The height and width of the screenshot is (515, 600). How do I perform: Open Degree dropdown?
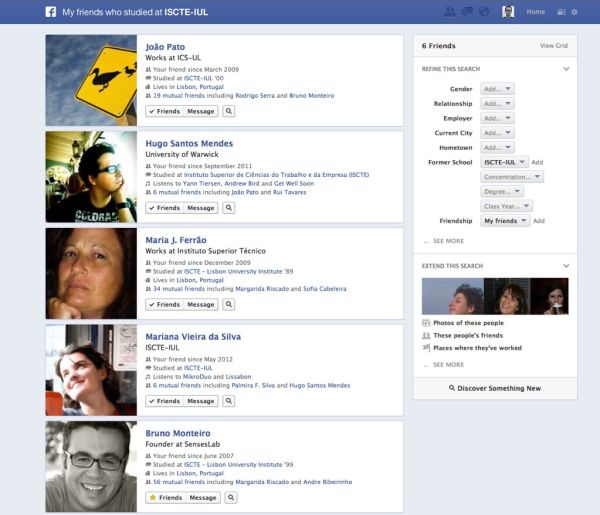click(502, 191)
